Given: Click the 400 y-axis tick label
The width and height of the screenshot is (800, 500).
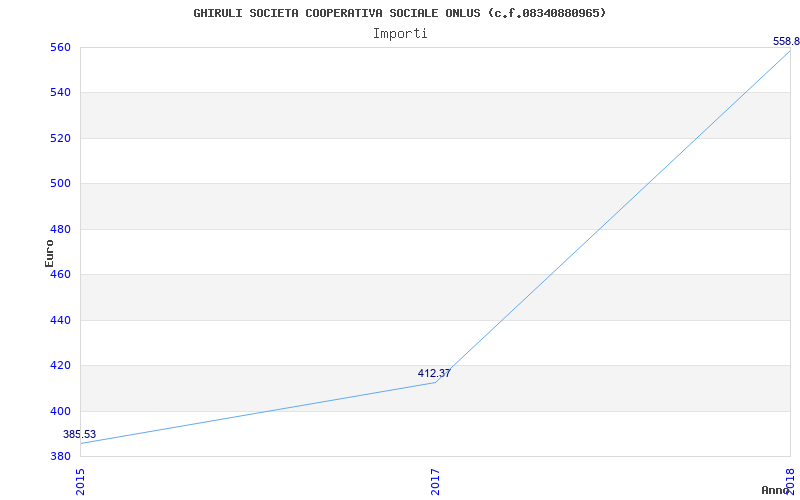Looking at the screenshot, I should 60,411.
